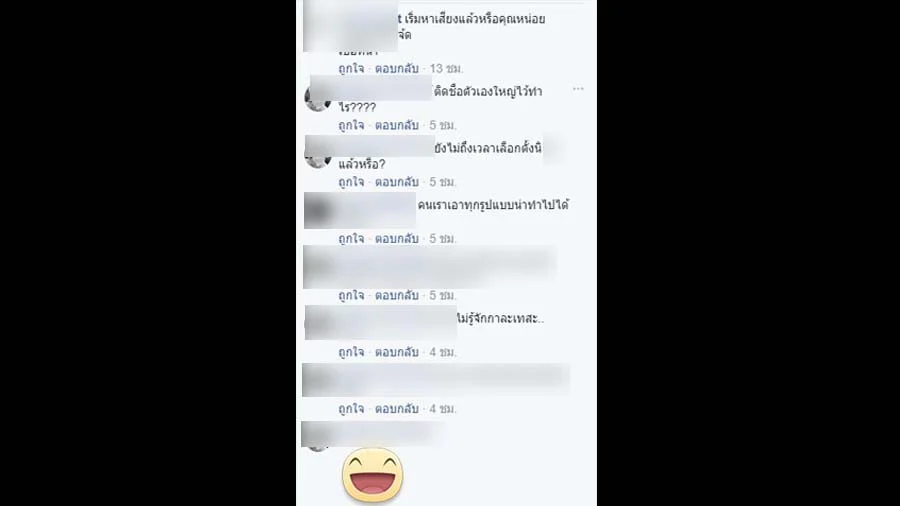Open the '13 ชม.' timestamp link
This screenshot has width=900, height=506.
tap(446, 68)
